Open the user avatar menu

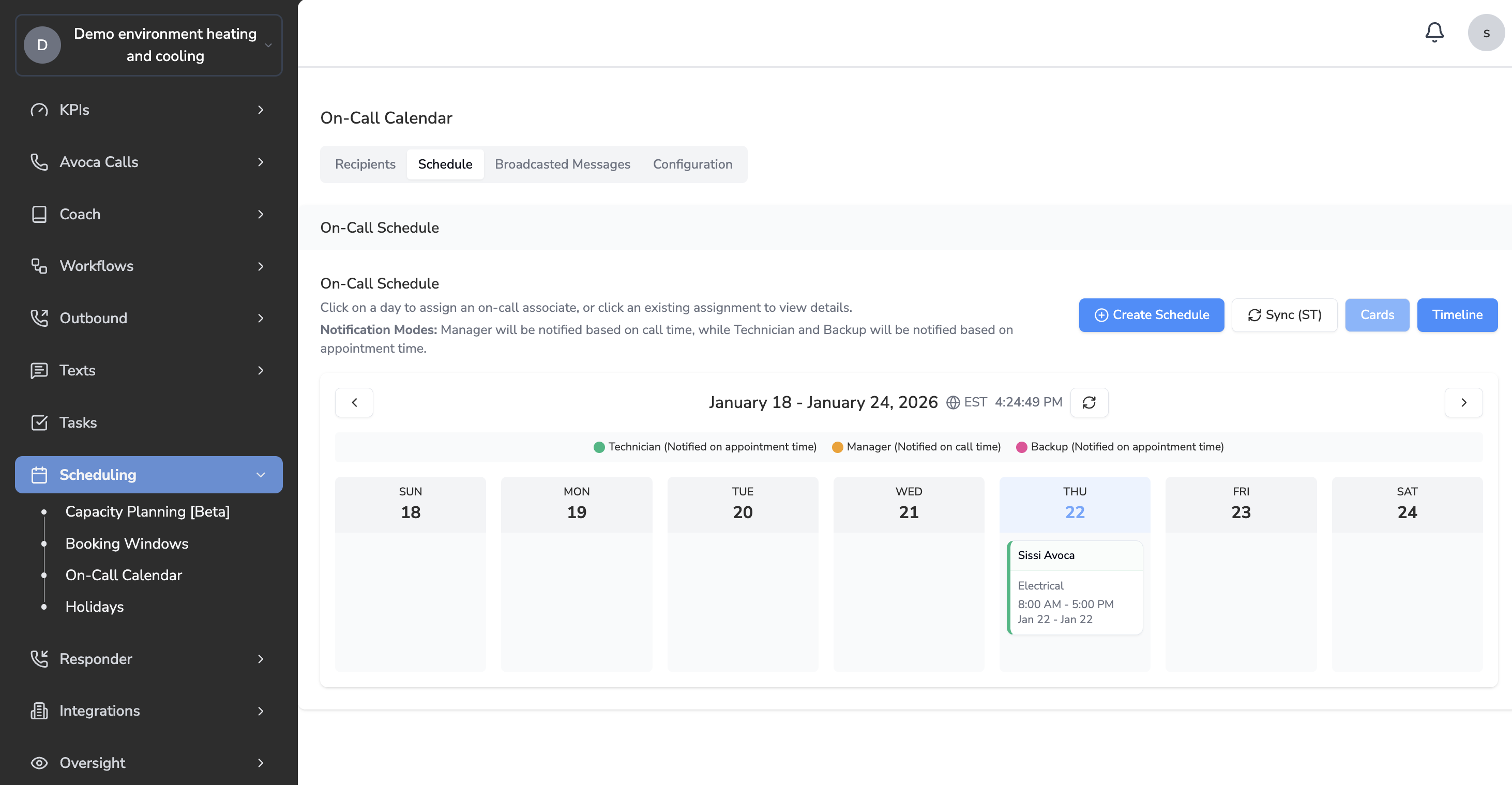[1486, 33]
